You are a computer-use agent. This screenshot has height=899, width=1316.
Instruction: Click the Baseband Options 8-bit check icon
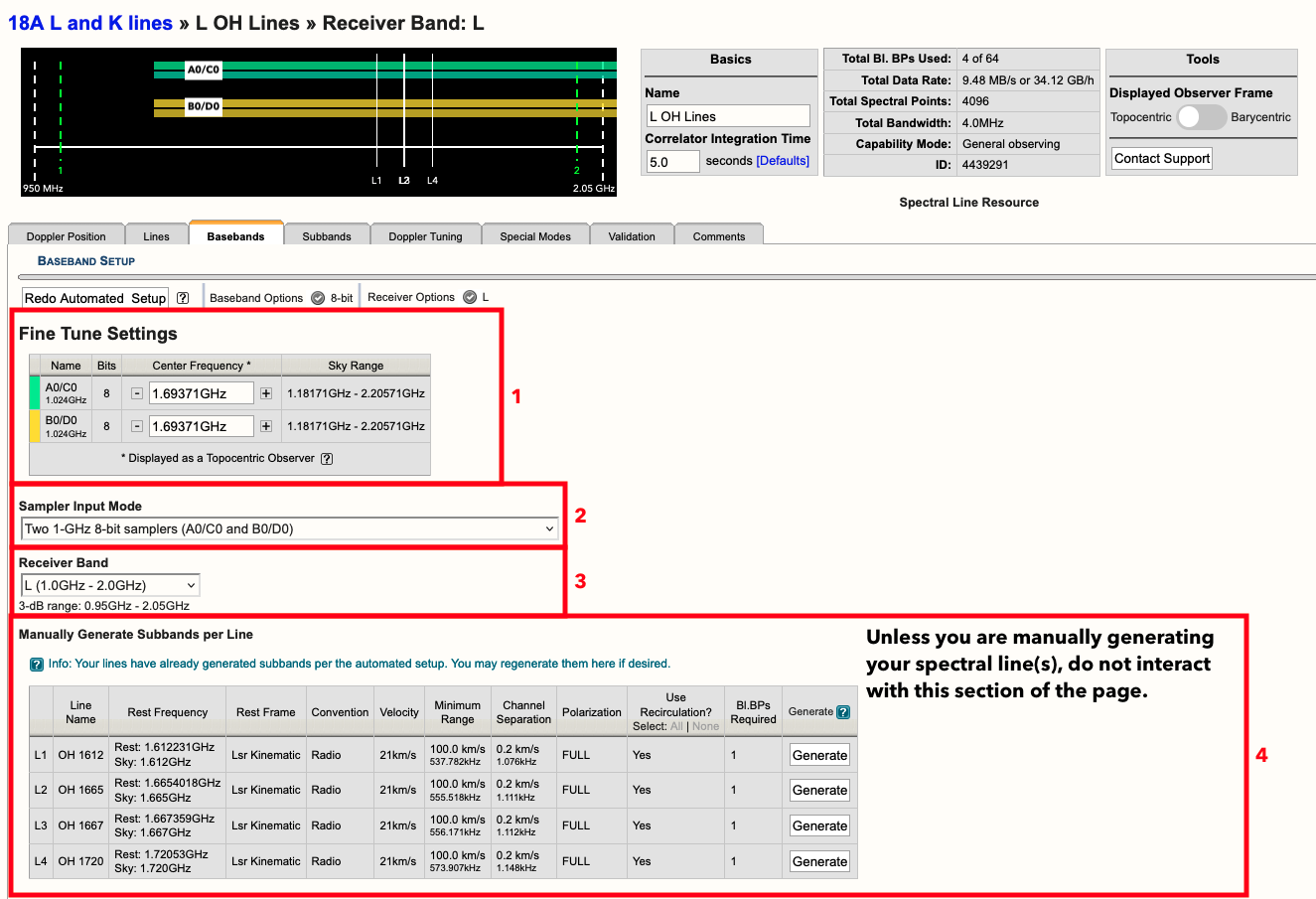(318, 298)
